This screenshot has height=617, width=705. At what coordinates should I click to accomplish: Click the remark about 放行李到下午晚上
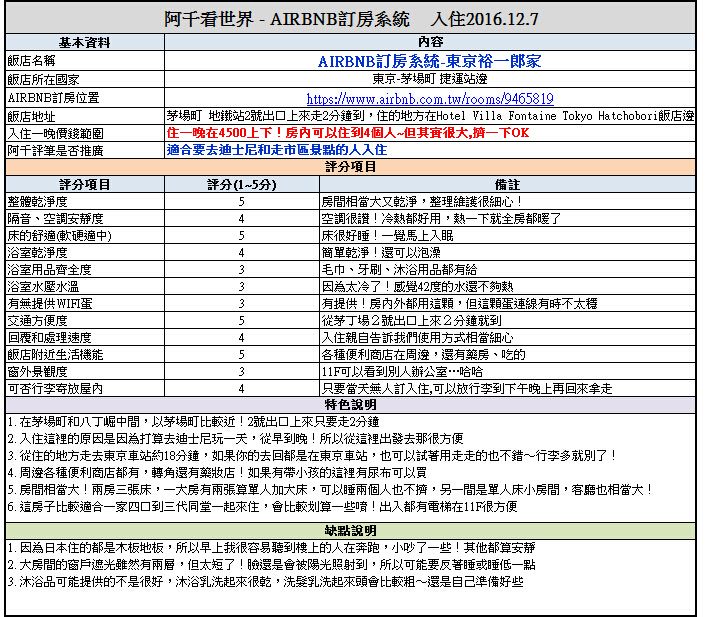point(467,390)
